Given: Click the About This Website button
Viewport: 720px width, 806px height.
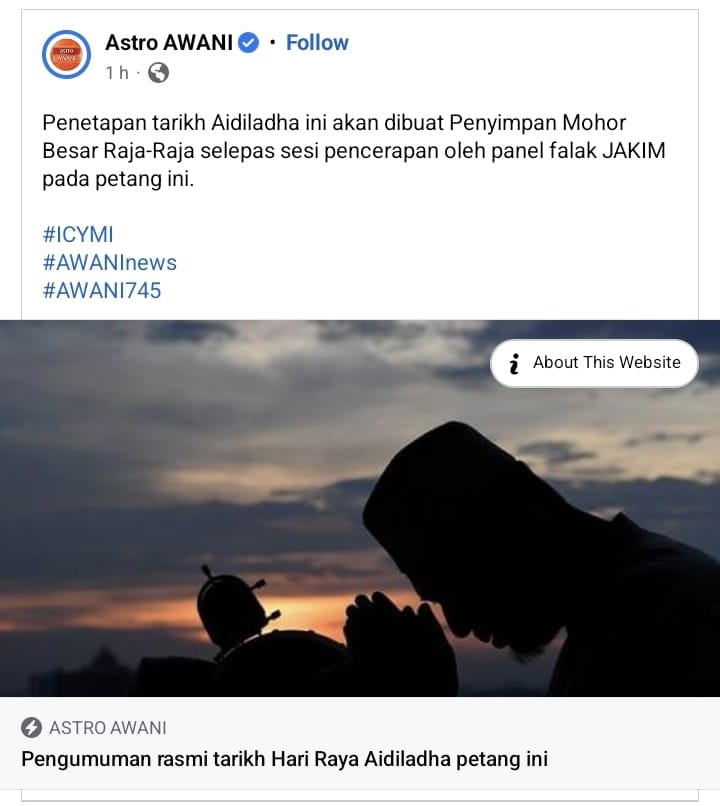Looking at the screenshot, I should tap(594, 363).
